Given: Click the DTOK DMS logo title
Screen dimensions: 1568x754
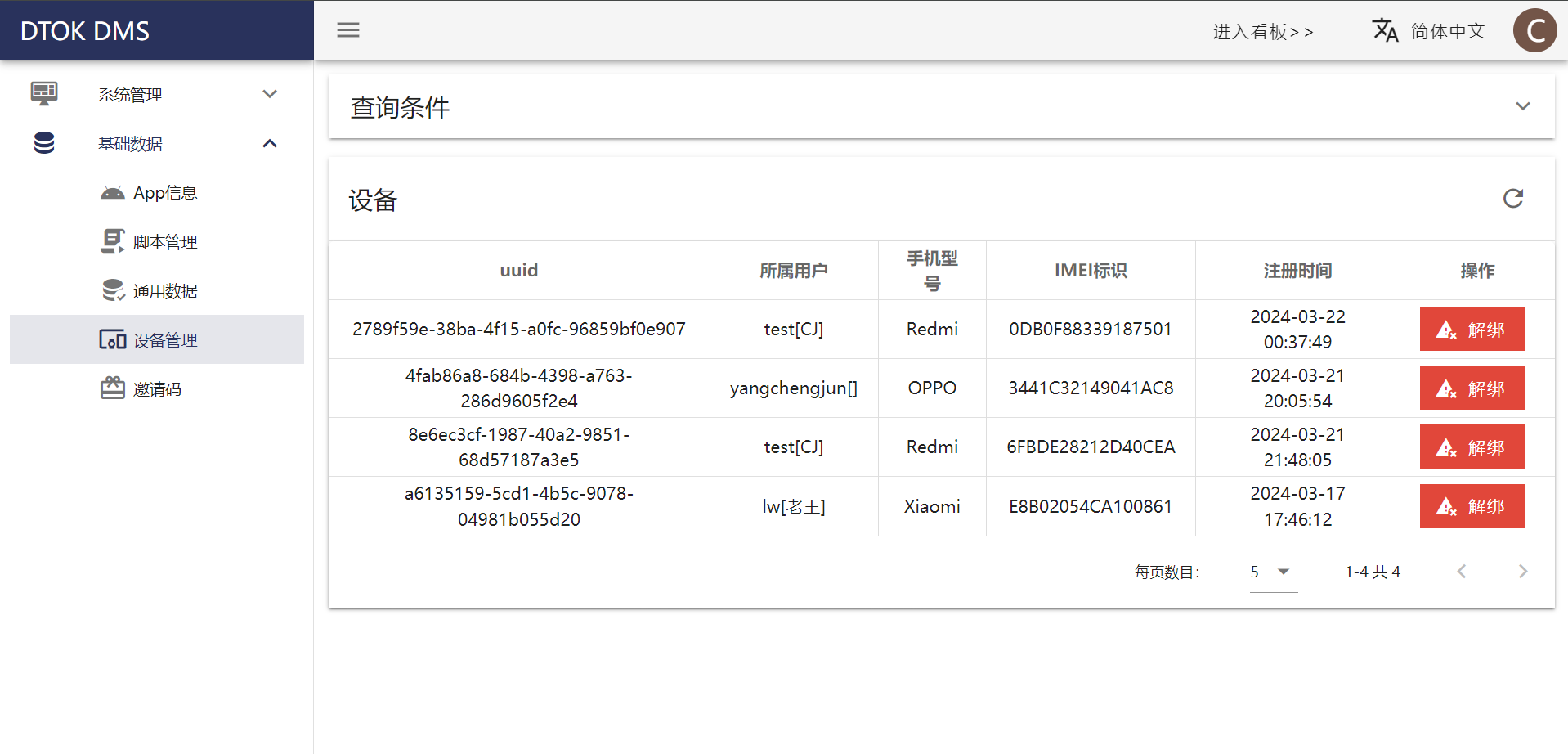Looking at the screenshot, I should click(85, 31).
